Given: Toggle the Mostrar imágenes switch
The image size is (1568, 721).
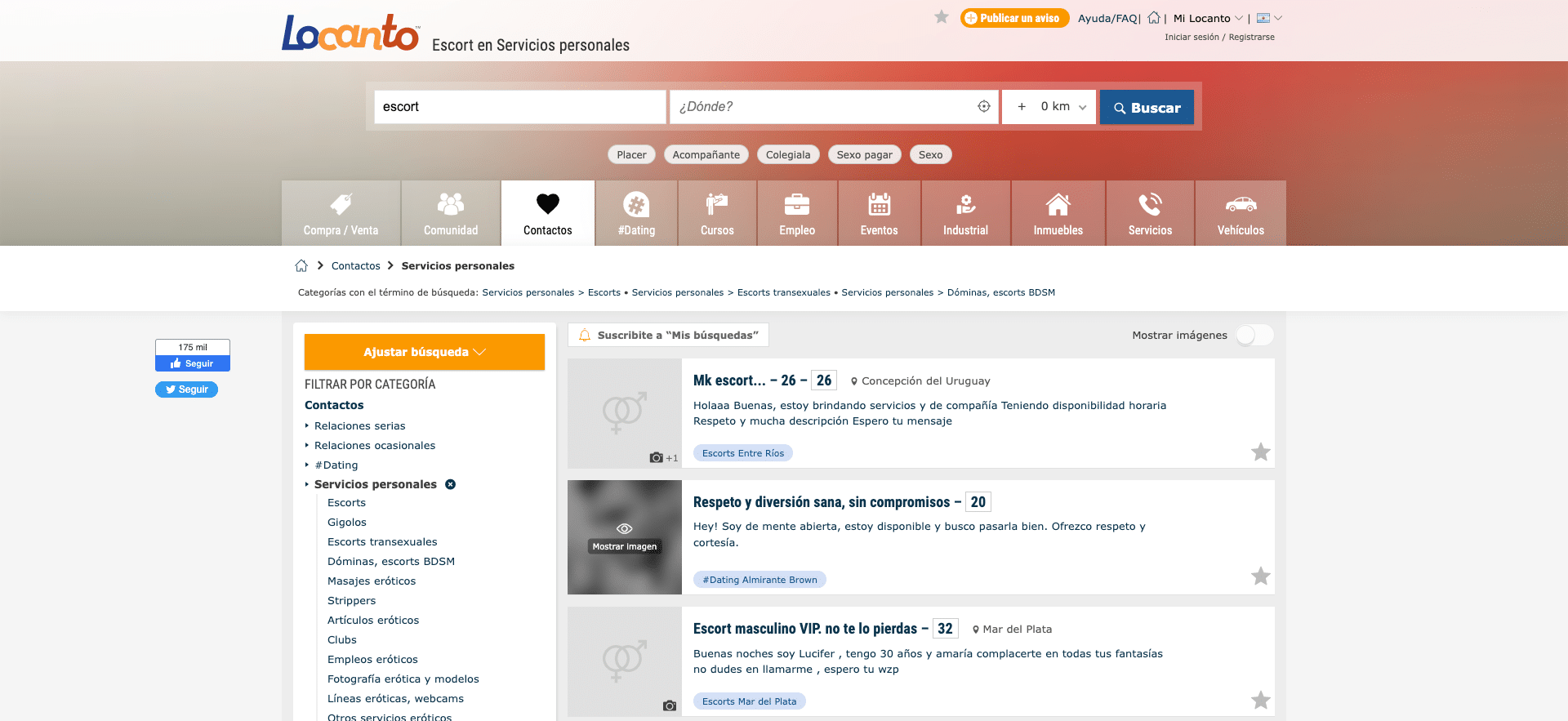Looking at the screenshot, I should click(x=1254, y=335).
